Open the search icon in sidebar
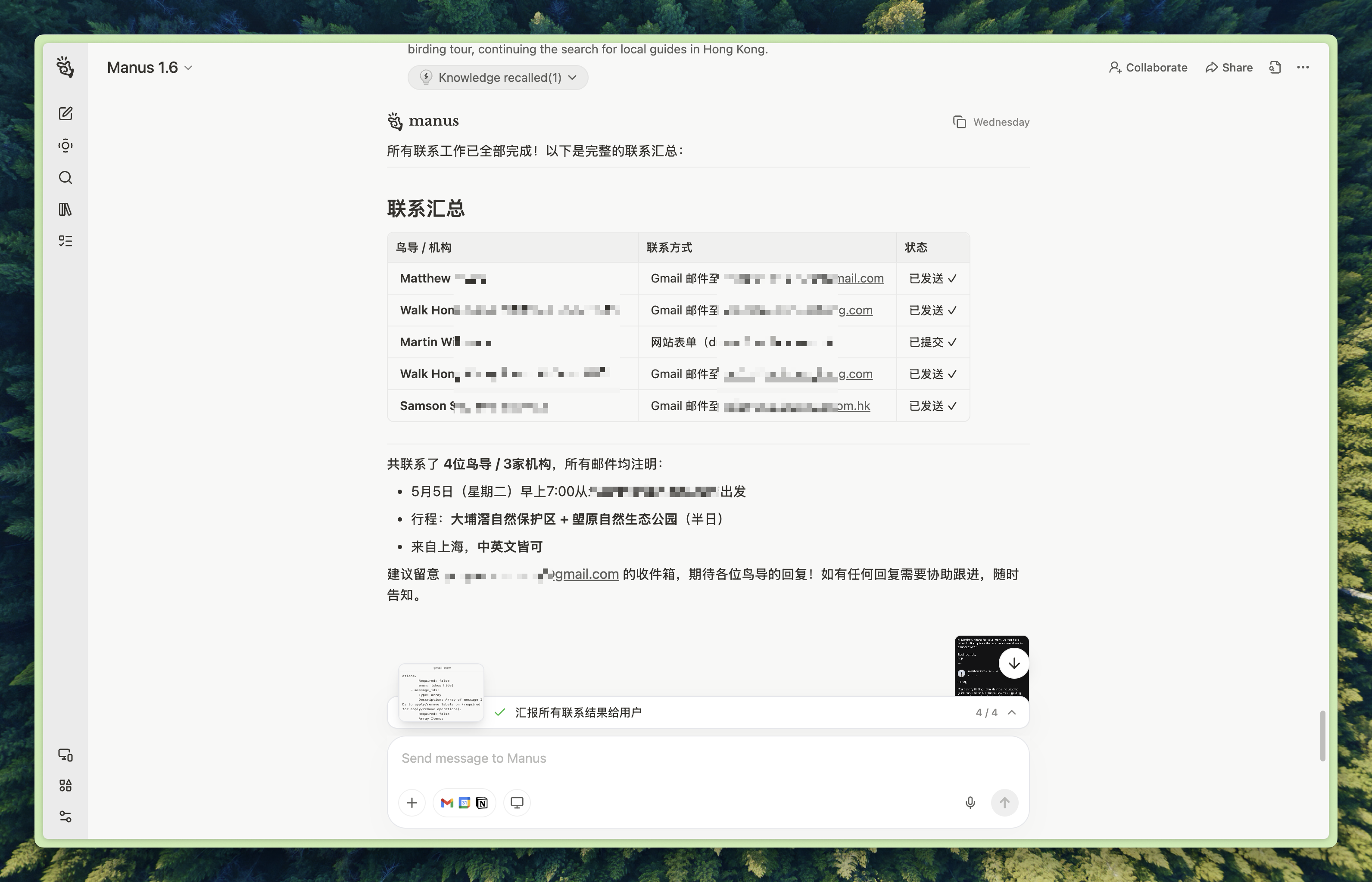The height and width of the screenshot is (882, 1372). click(65, 177)
